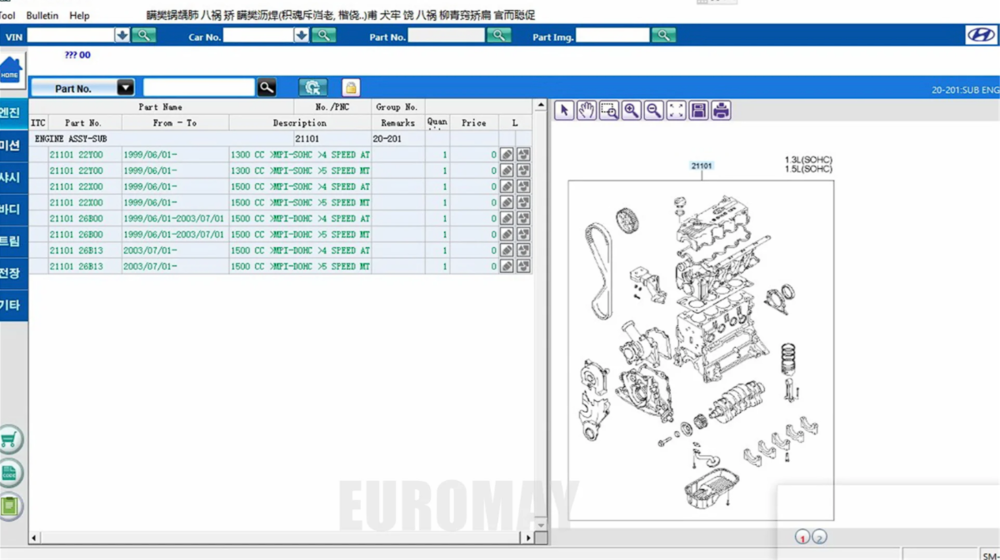Fit the diagram to the window
1000x560 pixels.
(x=676, y=110)
